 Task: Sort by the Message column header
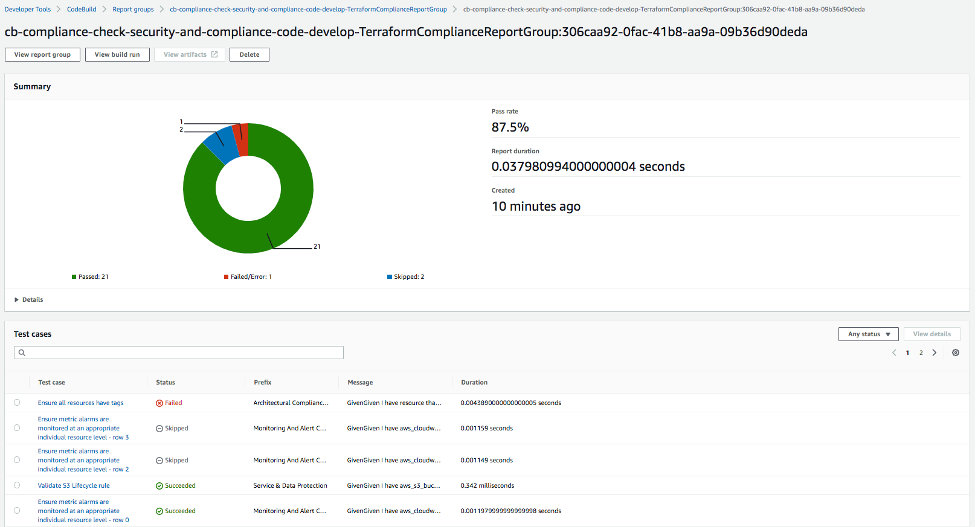pos(360,382)
